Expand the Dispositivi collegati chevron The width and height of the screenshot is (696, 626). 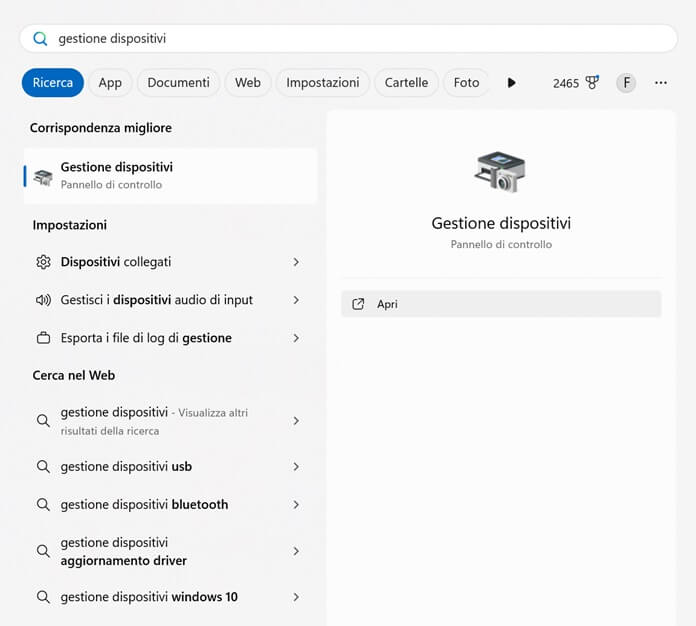point(296,262)
